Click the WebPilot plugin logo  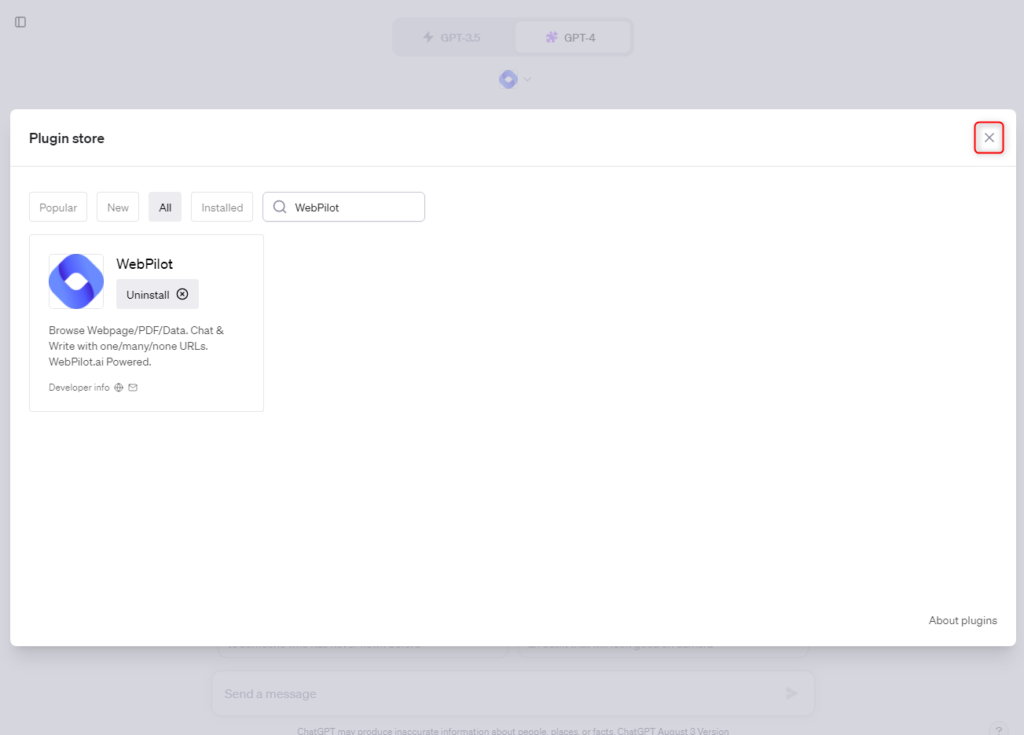[75, 281]
